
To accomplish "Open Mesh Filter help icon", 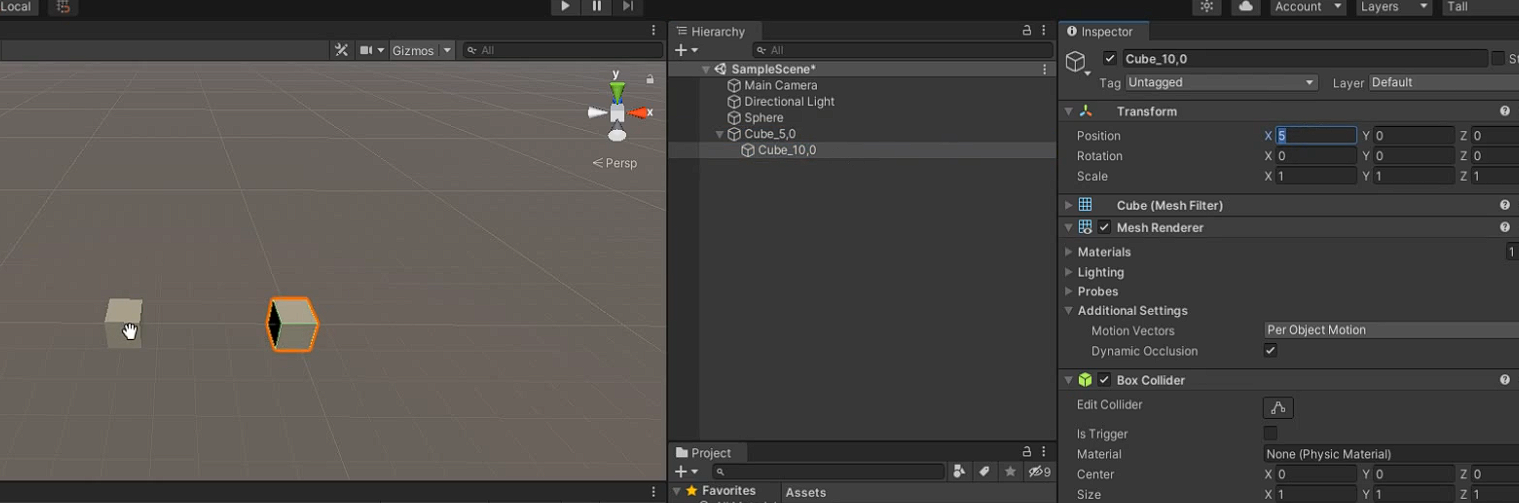I will (x=1505, y=205).
